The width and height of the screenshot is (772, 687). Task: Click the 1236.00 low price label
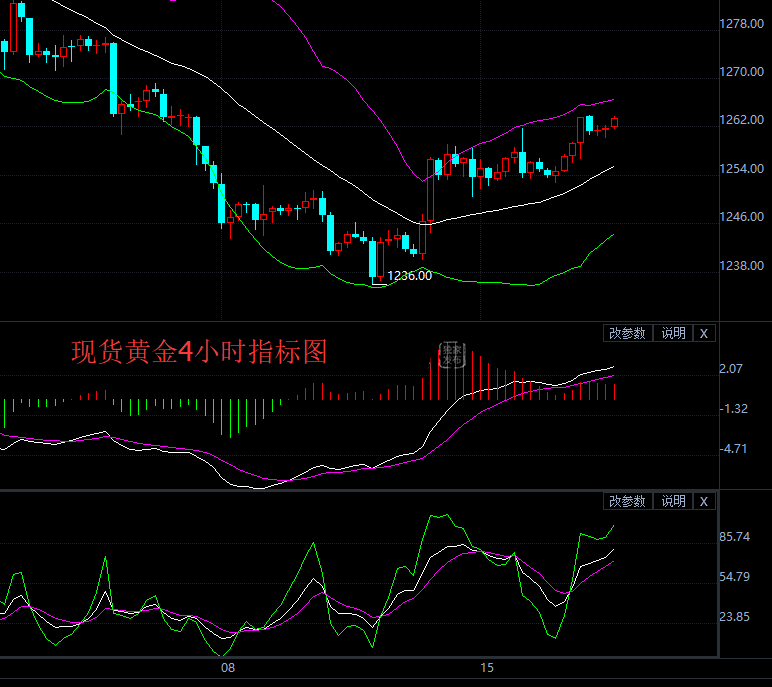pos(410,276)
